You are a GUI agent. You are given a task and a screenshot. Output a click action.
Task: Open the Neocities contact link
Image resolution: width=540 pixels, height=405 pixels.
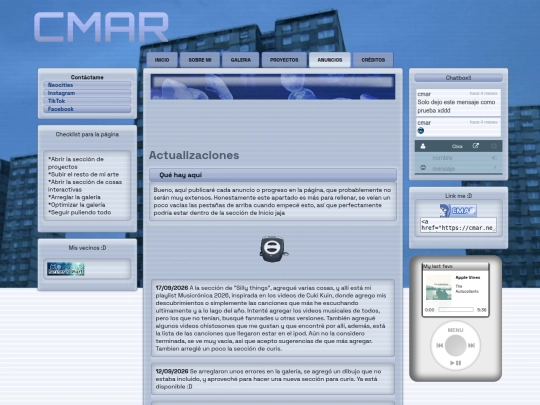87,85
